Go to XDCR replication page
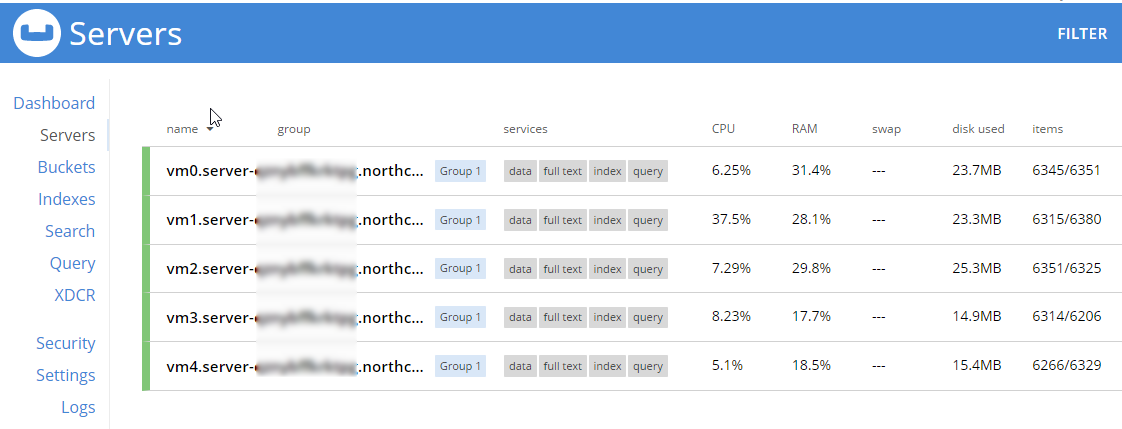Image resolution: width=1122 pixels, height=429 pixels. [75, 295]
